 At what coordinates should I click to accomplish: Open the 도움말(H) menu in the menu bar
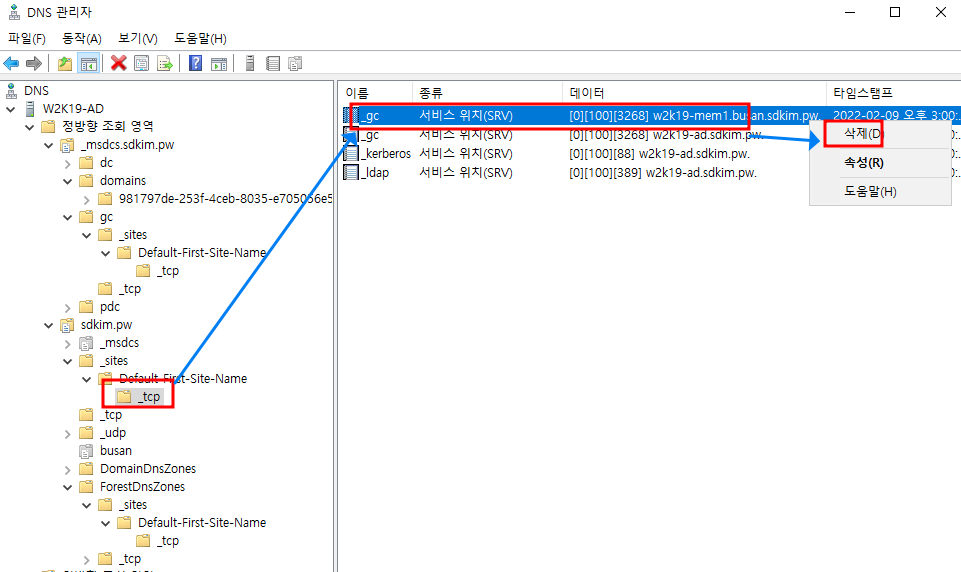[x=200, y=39]
